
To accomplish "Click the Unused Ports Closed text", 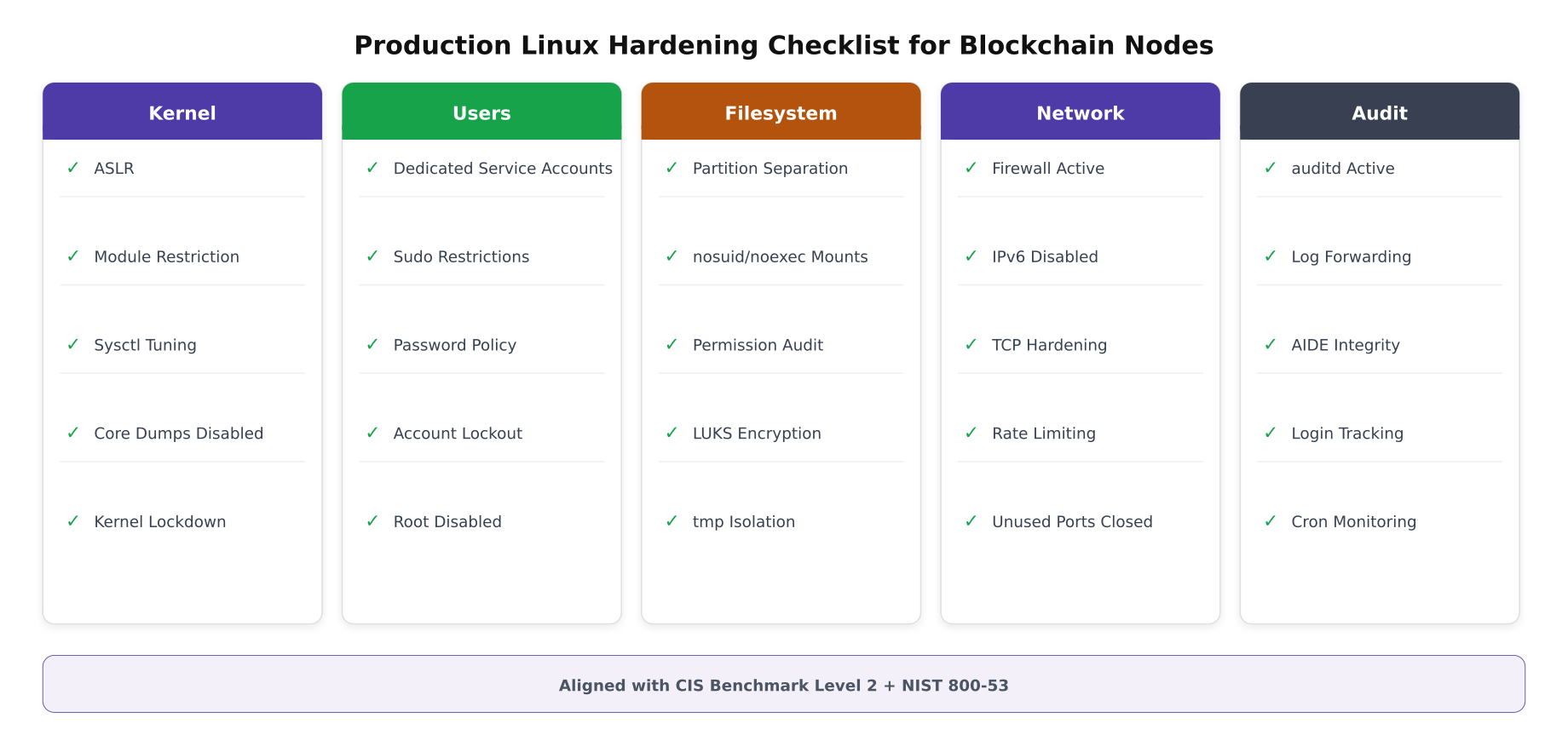I will point(1072,522).
